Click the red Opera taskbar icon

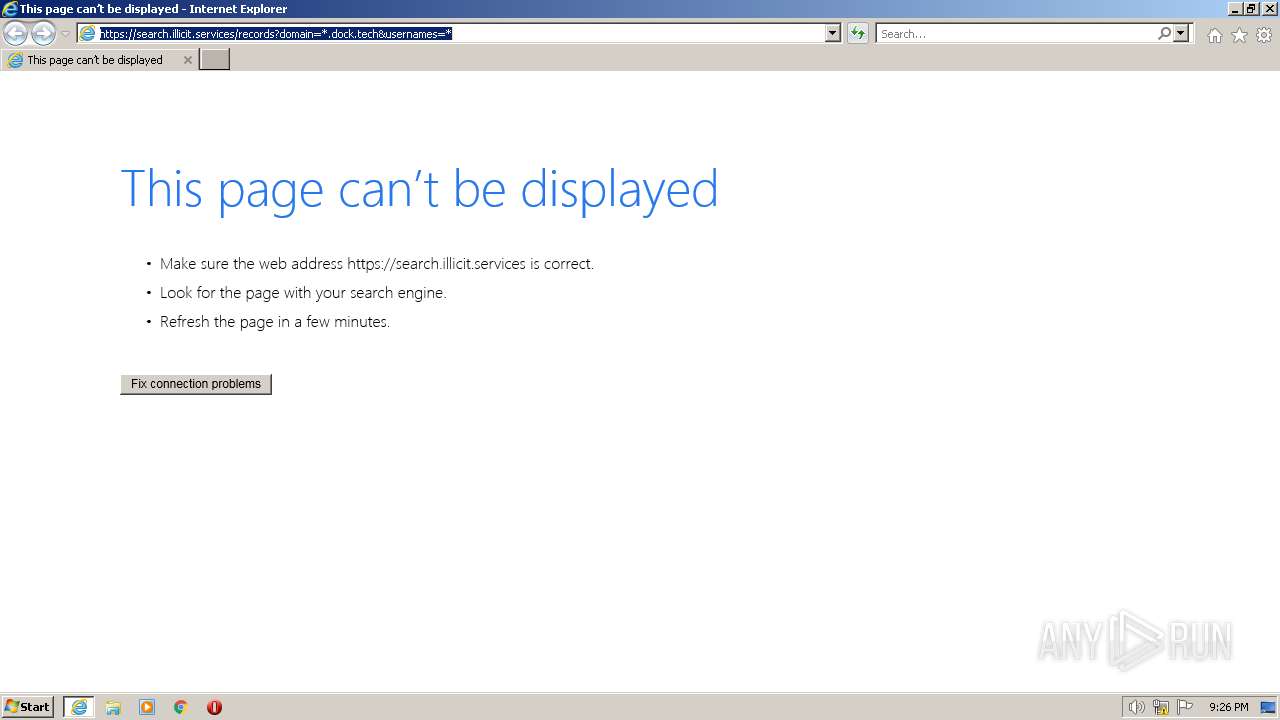[214, 707]
